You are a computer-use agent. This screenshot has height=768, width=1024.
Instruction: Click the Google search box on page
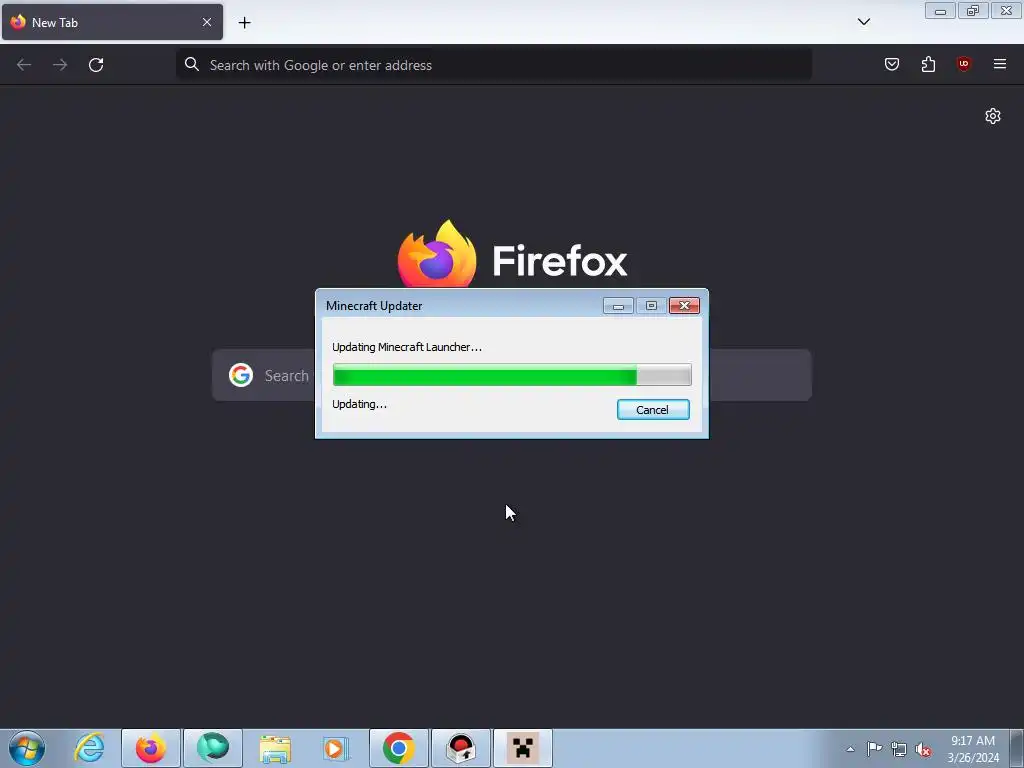pos(512,375)
